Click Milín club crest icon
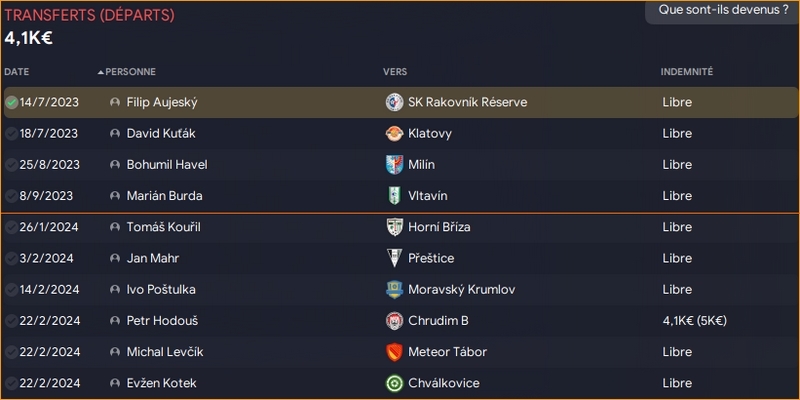The height and width of the screenshot is (400, 800). tap(393, 164)
